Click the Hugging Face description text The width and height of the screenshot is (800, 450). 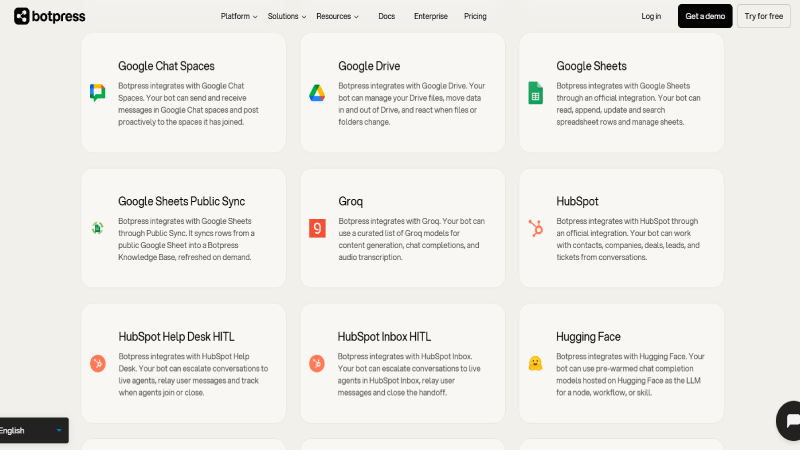pos(630,374)
